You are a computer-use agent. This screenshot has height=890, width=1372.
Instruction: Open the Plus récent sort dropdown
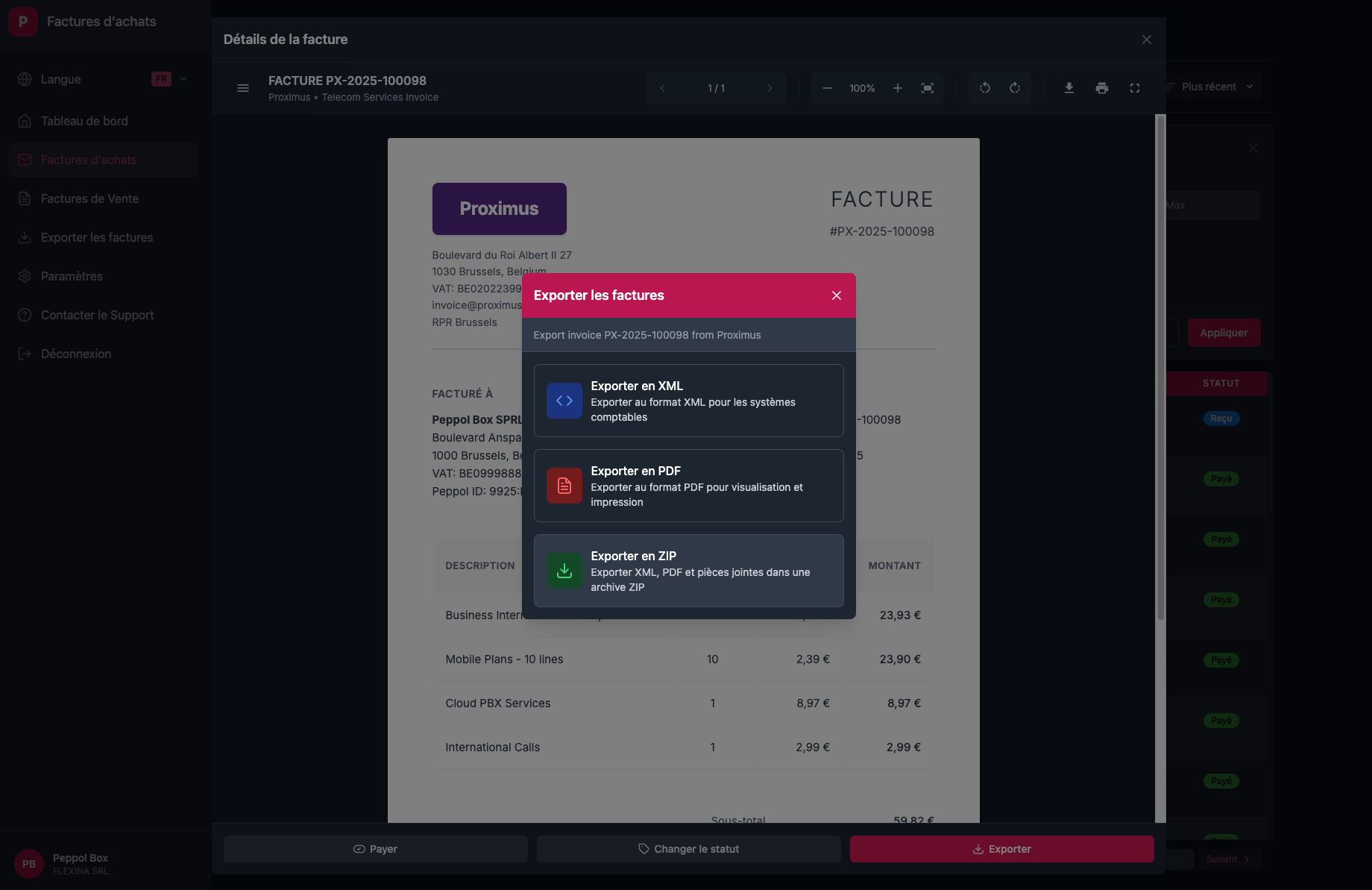pos(1214,87)
